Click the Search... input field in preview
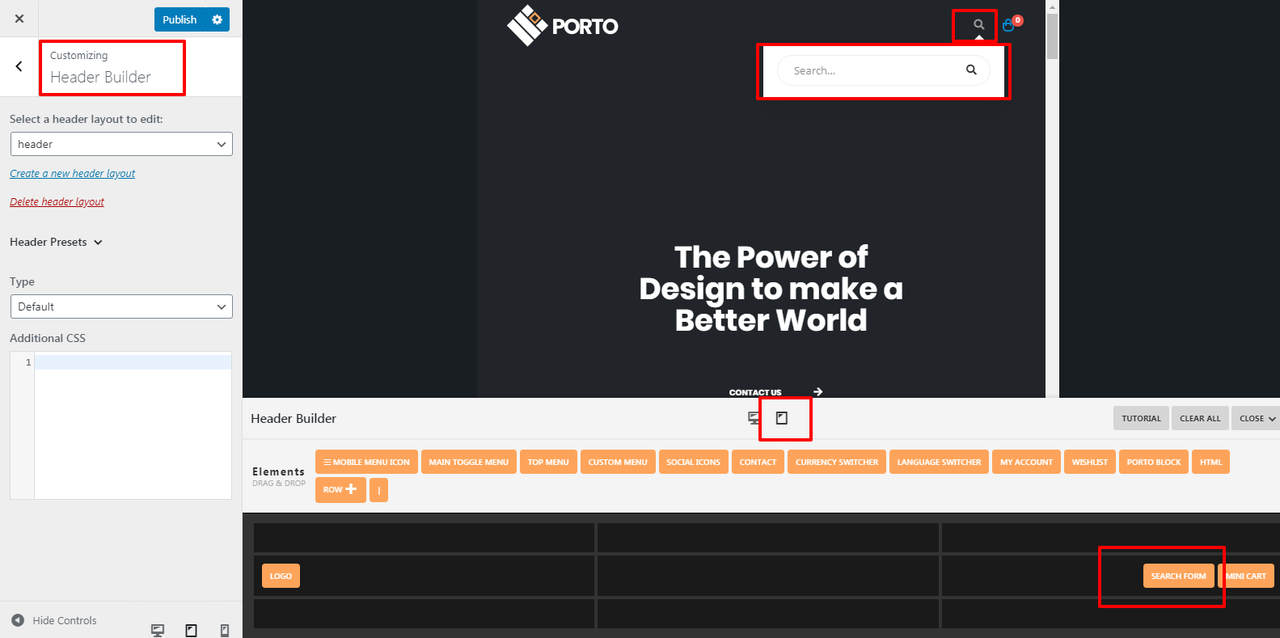The height and width of the screenshot is (638, 1280). coord(870,70)
